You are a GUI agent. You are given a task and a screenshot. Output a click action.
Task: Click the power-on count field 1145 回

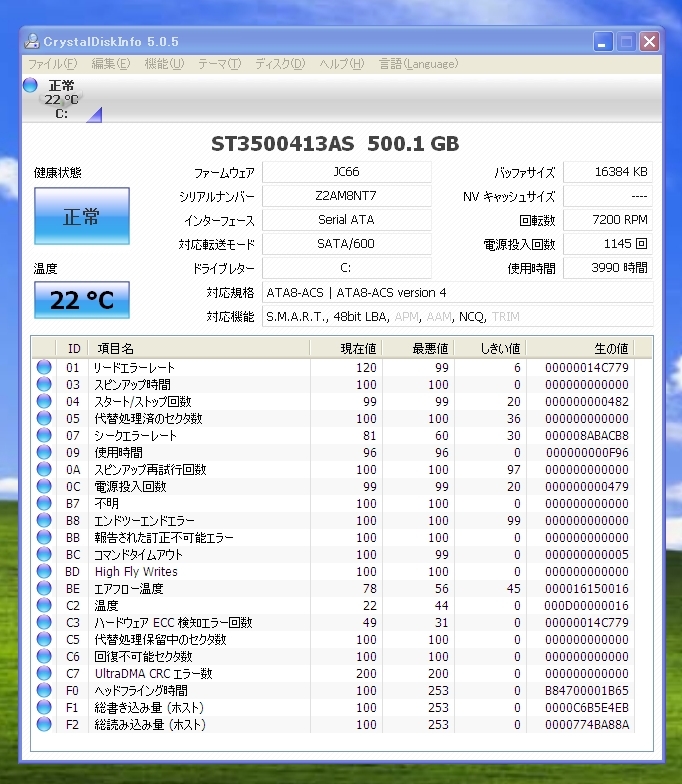tap(608, 244)
